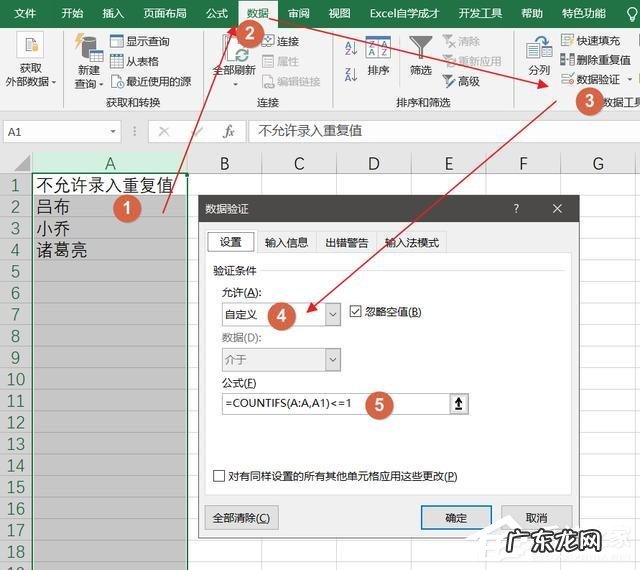
Task: Click the fx insert function icon
Action: tap(229, 131)
